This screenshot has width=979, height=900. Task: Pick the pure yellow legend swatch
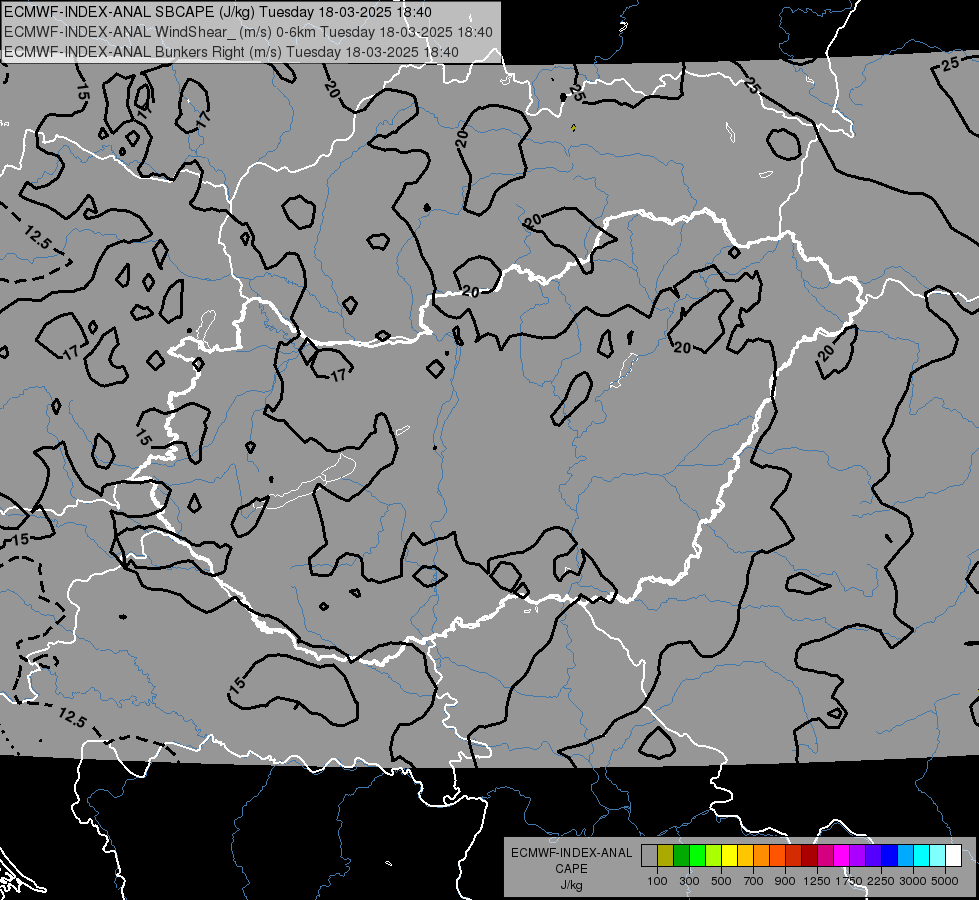click(x=729, y=856)
